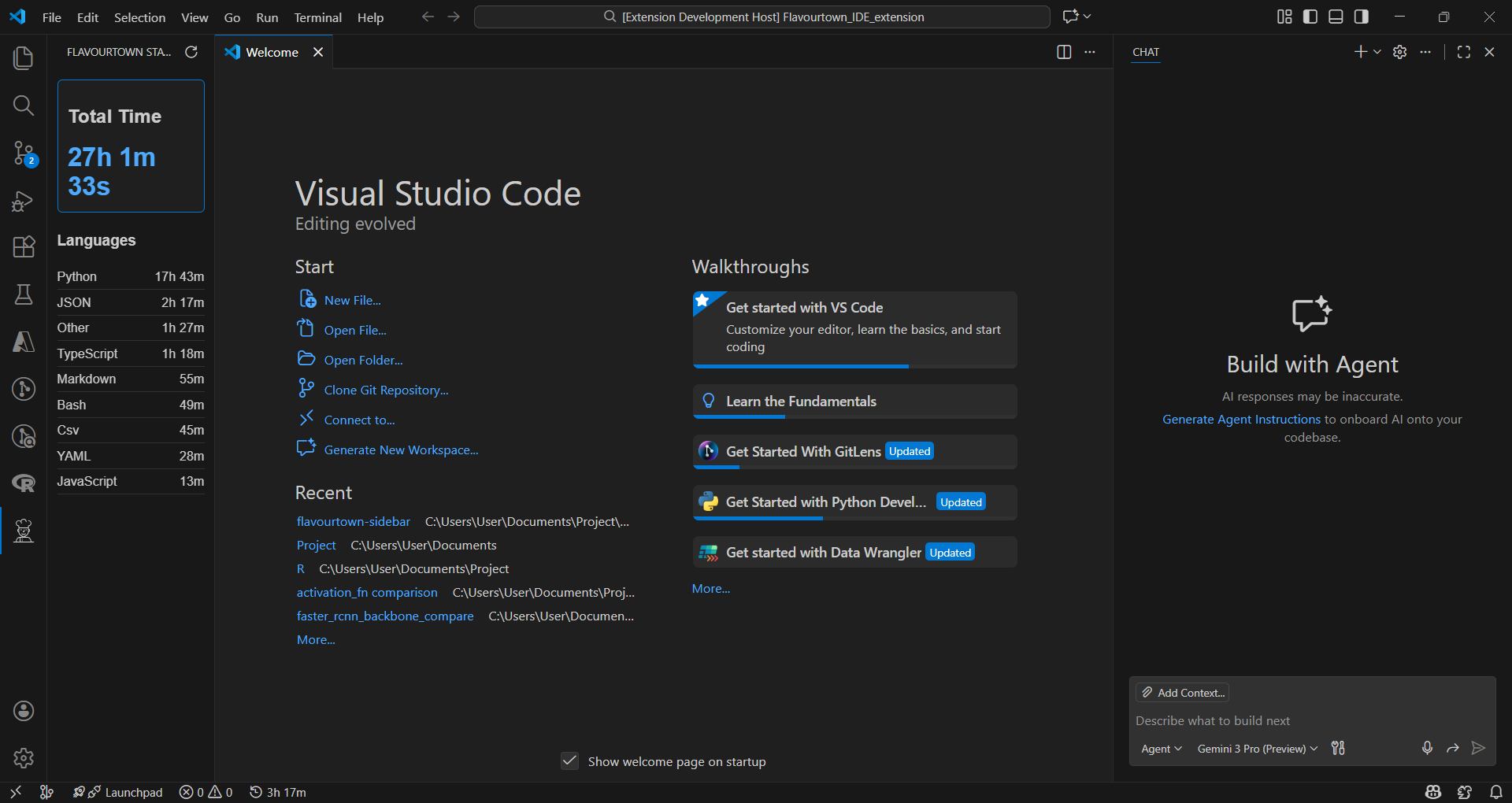Open the Terminal menu

(x=317, y=17)
